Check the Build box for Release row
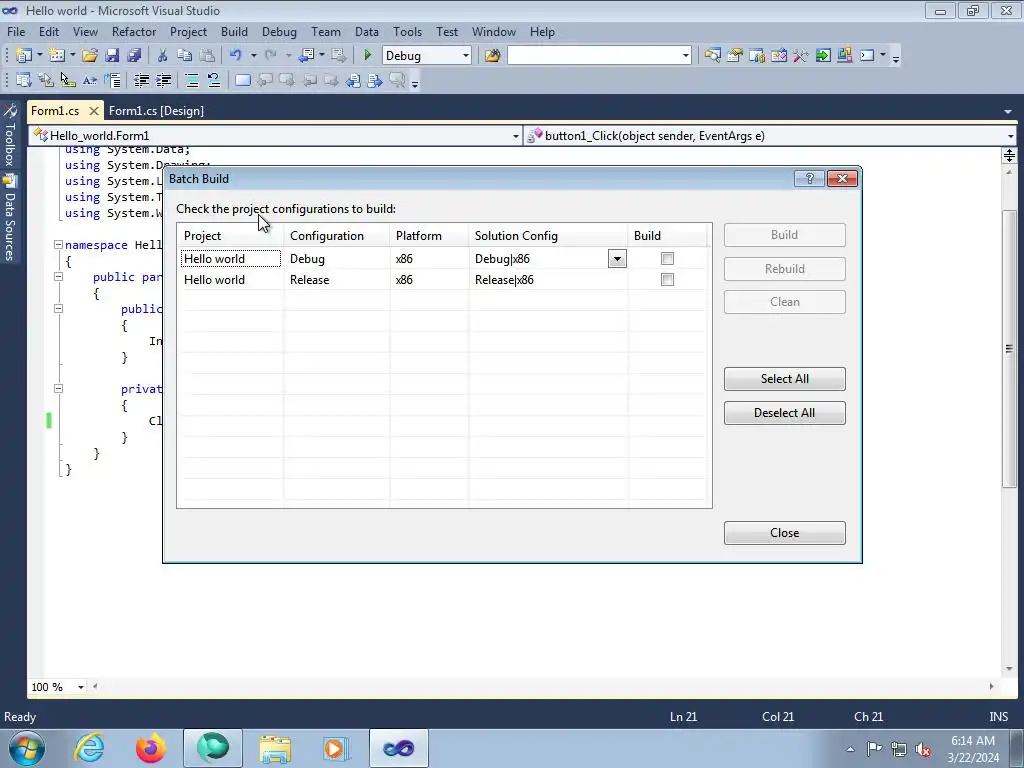The width and height of the screenshot is (1024, 768). 667,280
